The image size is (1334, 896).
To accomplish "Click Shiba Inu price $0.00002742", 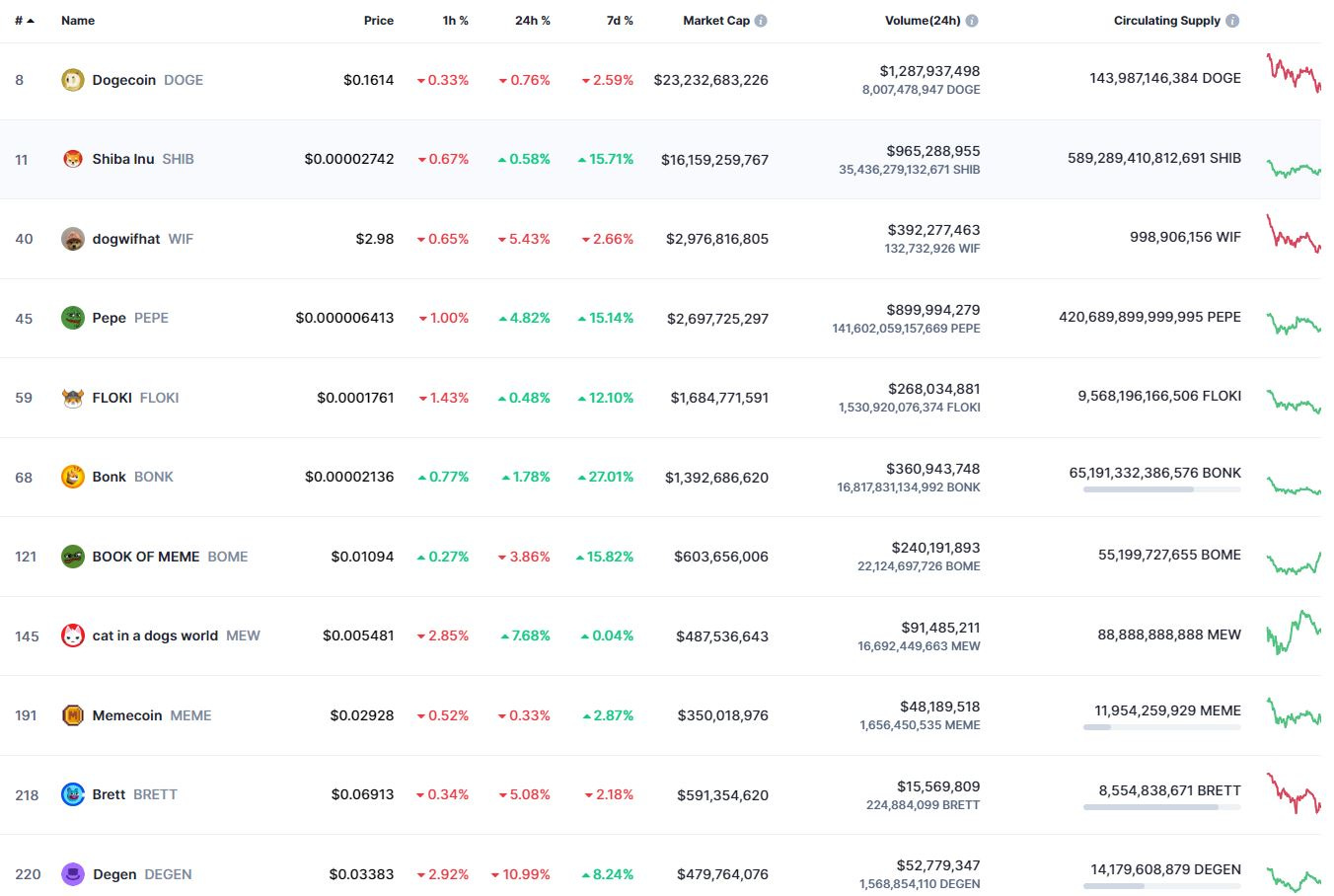I will point(349,159).
